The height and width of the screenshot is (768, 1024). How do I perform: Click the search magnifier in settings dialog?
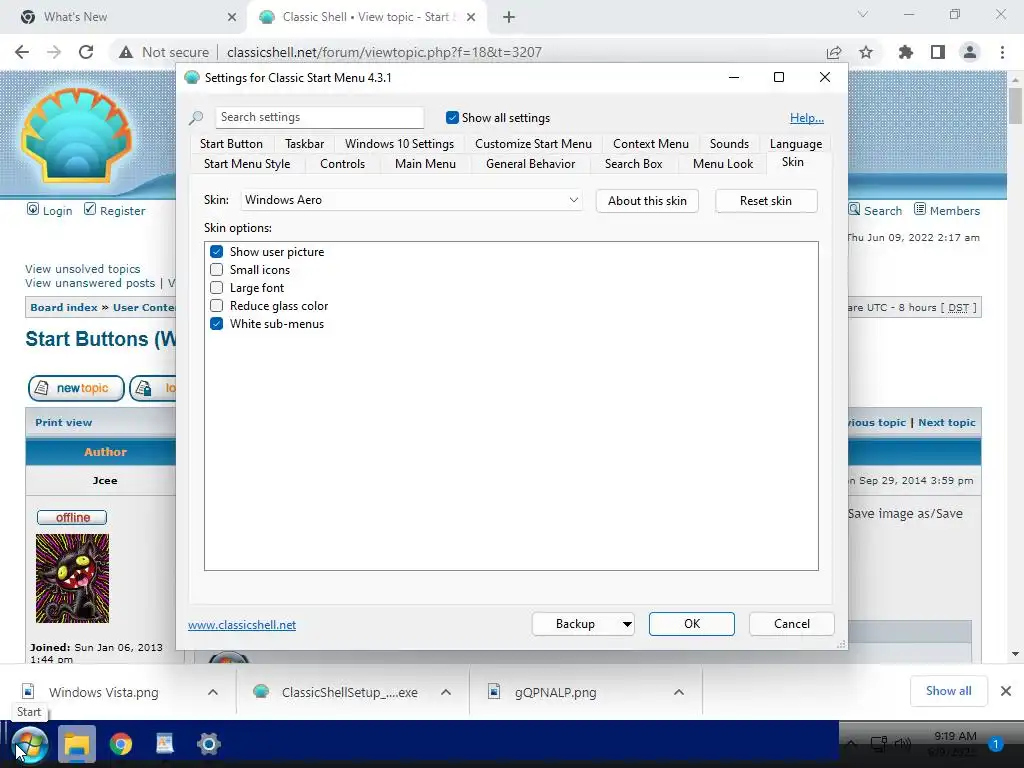pos(196,118)
